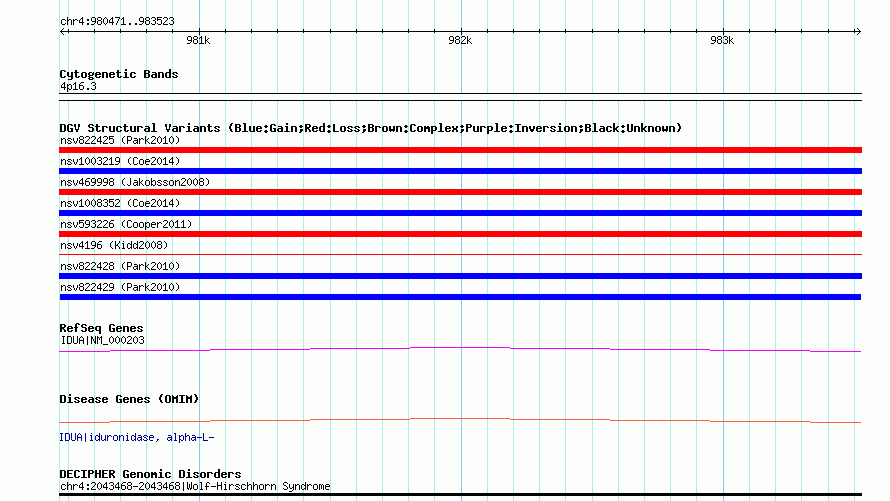Click the IDUA|NM_000203 gene label
The image size is (890, 501).
tap(102, 340)
